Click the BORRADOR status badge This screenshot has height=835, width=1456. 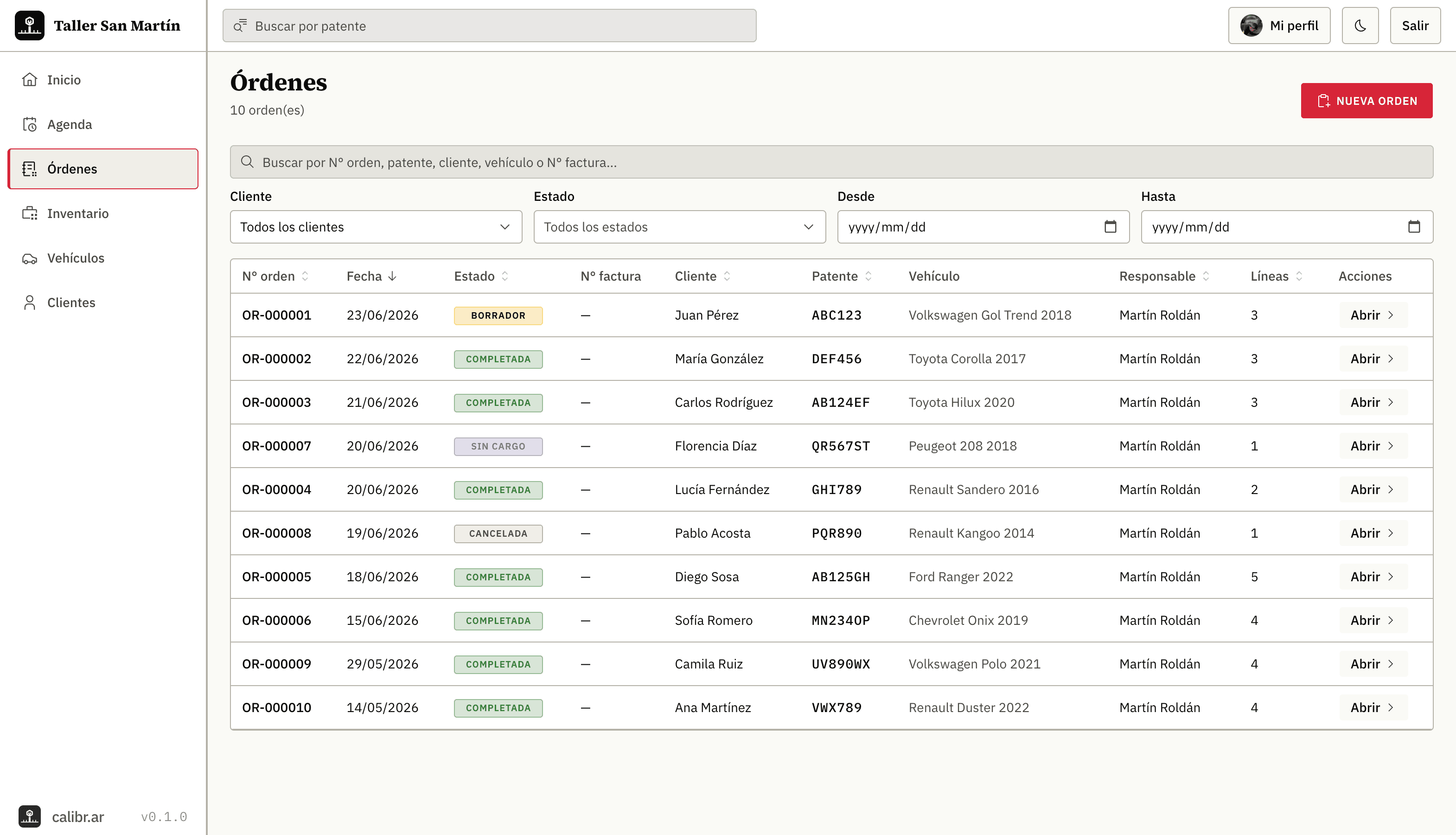[x=498, y=315]
